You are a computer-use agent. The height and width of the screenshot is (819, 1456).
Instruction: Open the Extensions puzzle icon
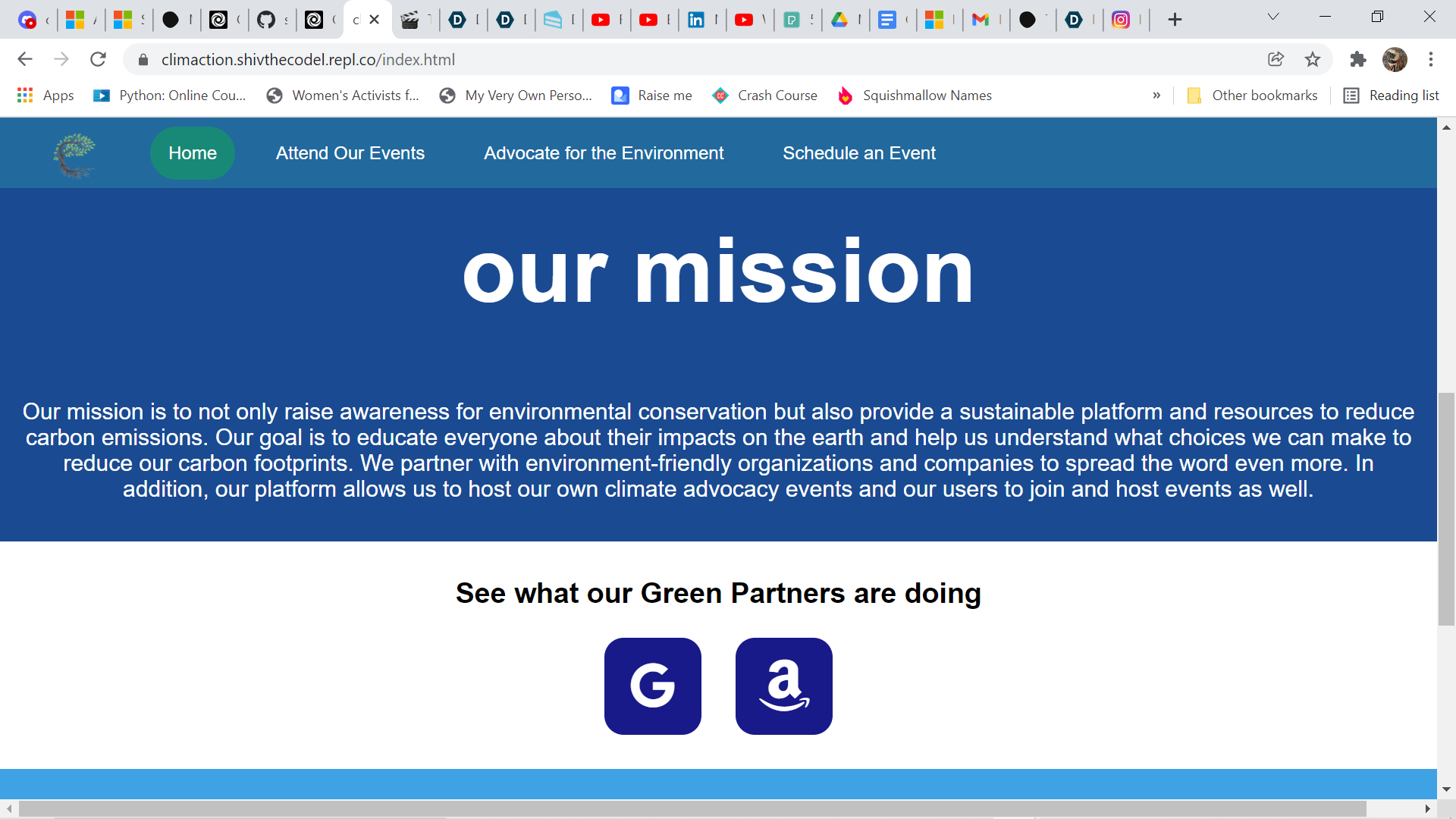pyautogui.click(x=1357, y=59)
